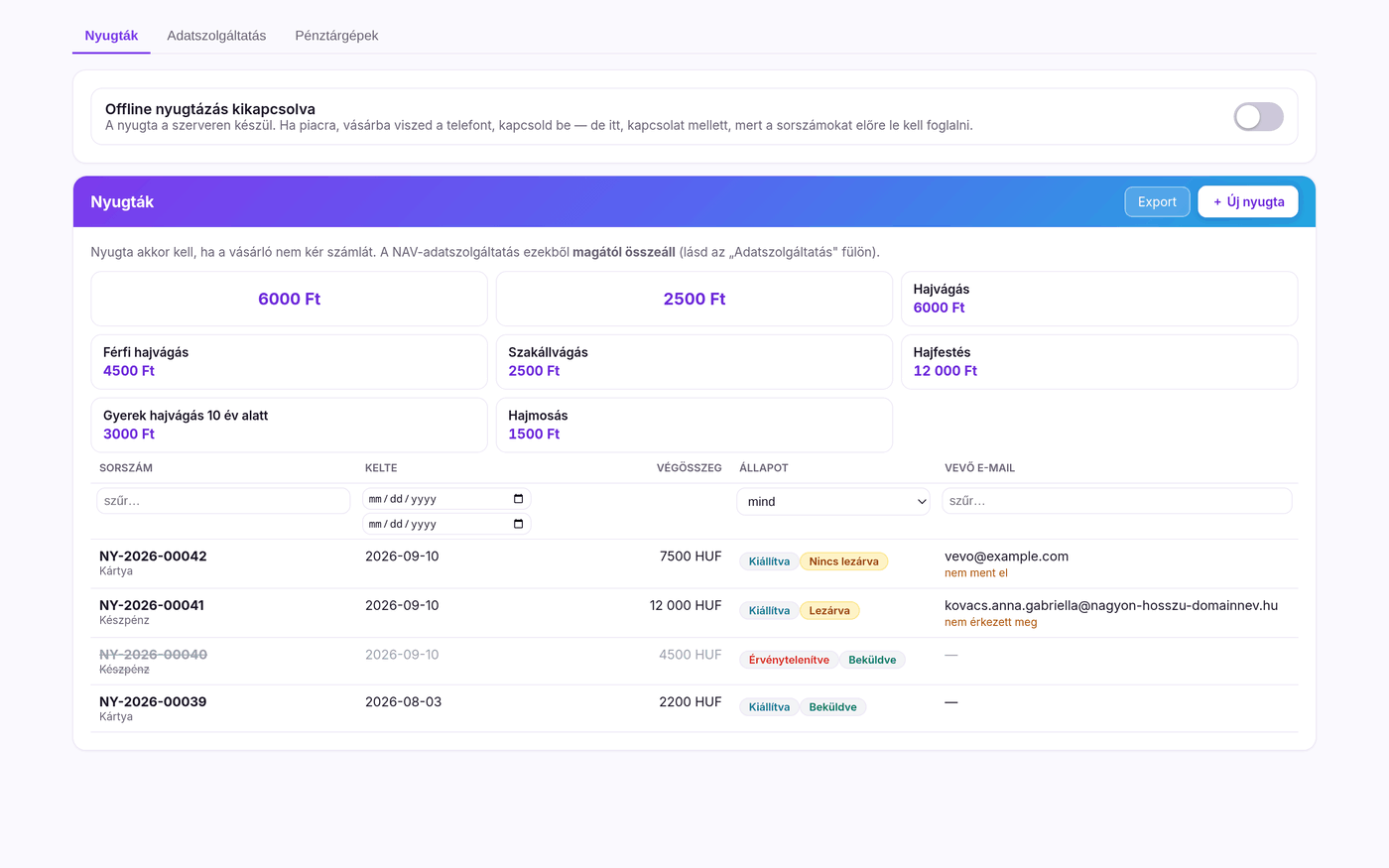Choose the Hajvágás 6000 Ft service card
This screenshot has height=868, width=1389.
coord(1099,299)
